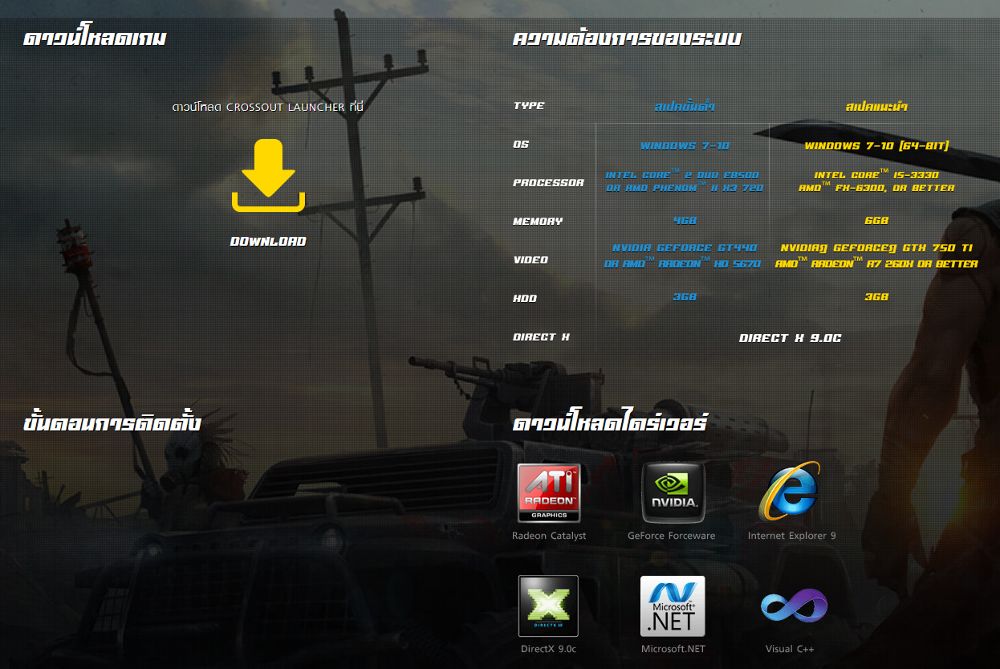
Task: Follow the Radeon Catalyst text link
Action: (549, 536)
